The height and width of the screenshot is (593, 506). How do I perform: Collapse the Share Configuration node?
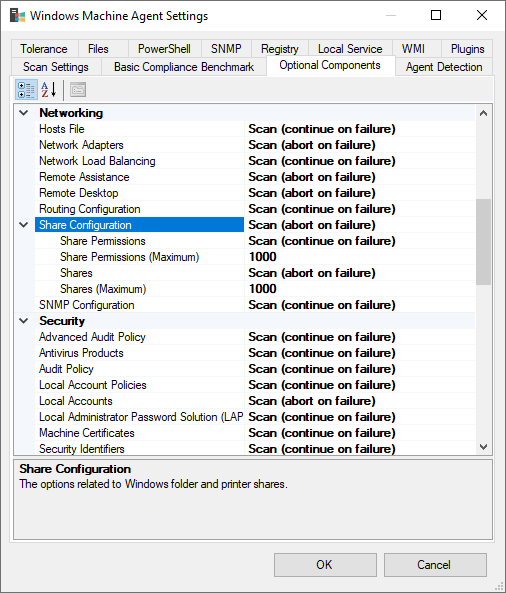pos(23,225)
